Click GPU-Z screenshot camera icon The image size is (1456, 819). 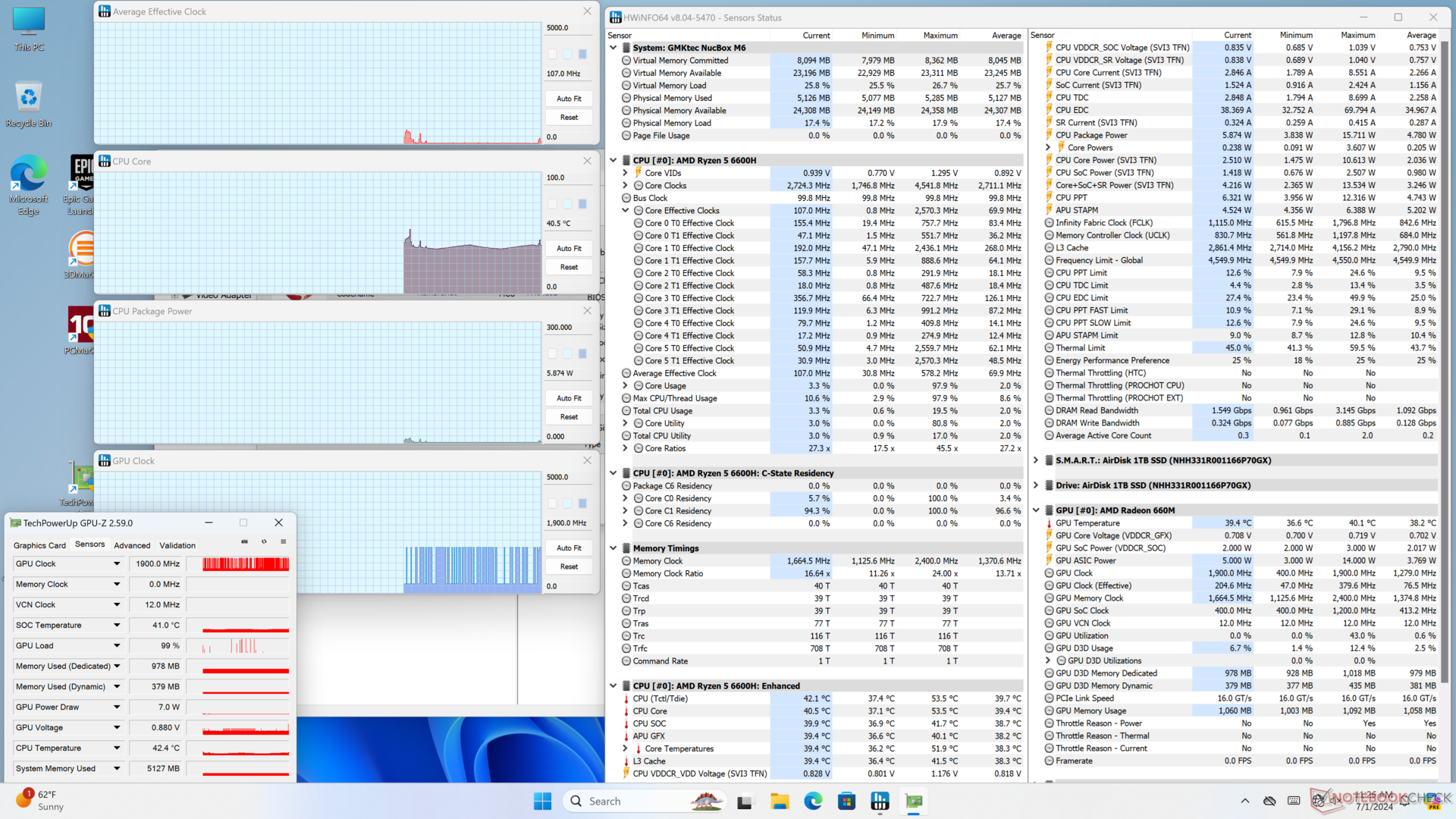coord(244,541)
